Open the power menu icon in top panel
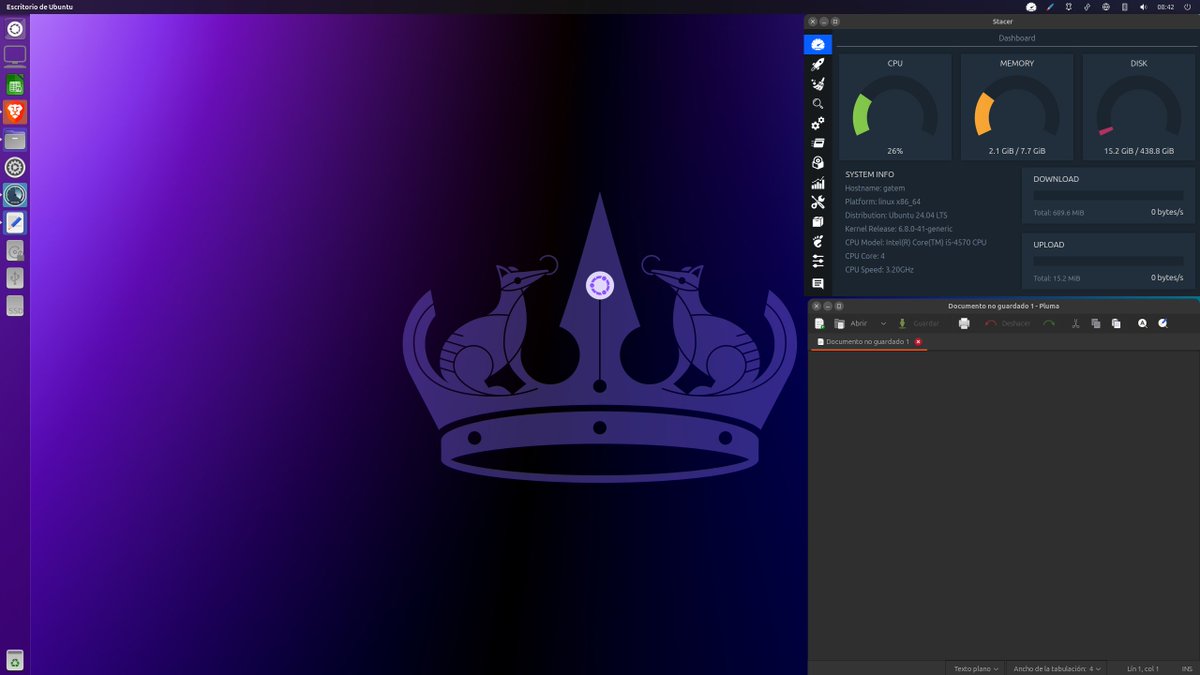 pyautogui.click(x=1188, y=7)
